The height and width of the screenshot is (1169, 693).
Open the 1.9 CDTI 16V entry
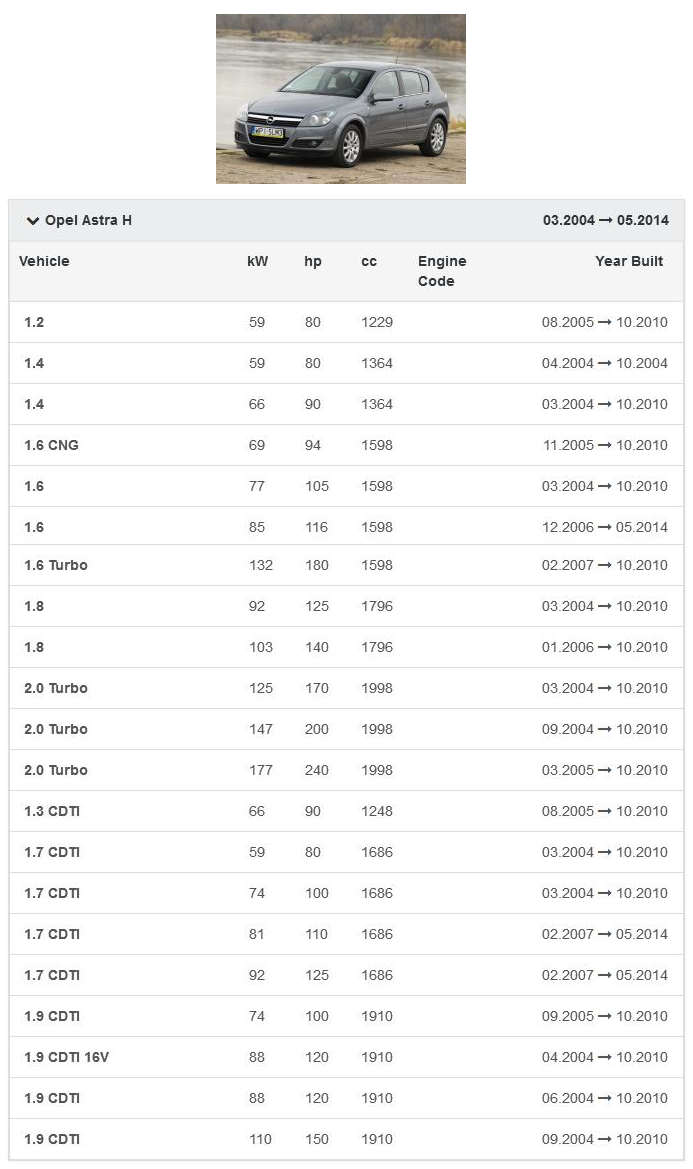pos(66,1057)
